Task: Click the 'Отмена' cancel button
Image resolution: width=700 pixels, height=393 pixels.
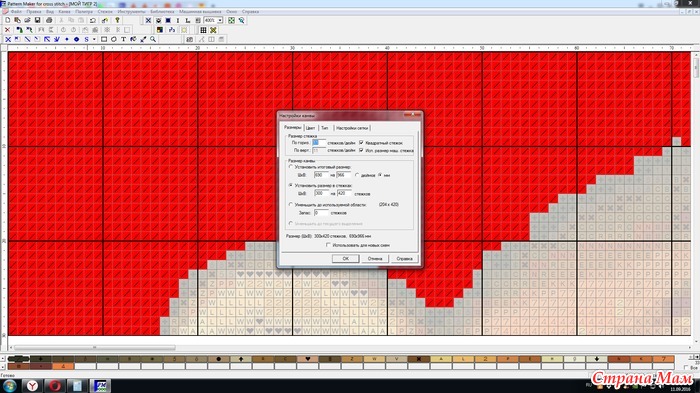Action: [x=375, y=259]
